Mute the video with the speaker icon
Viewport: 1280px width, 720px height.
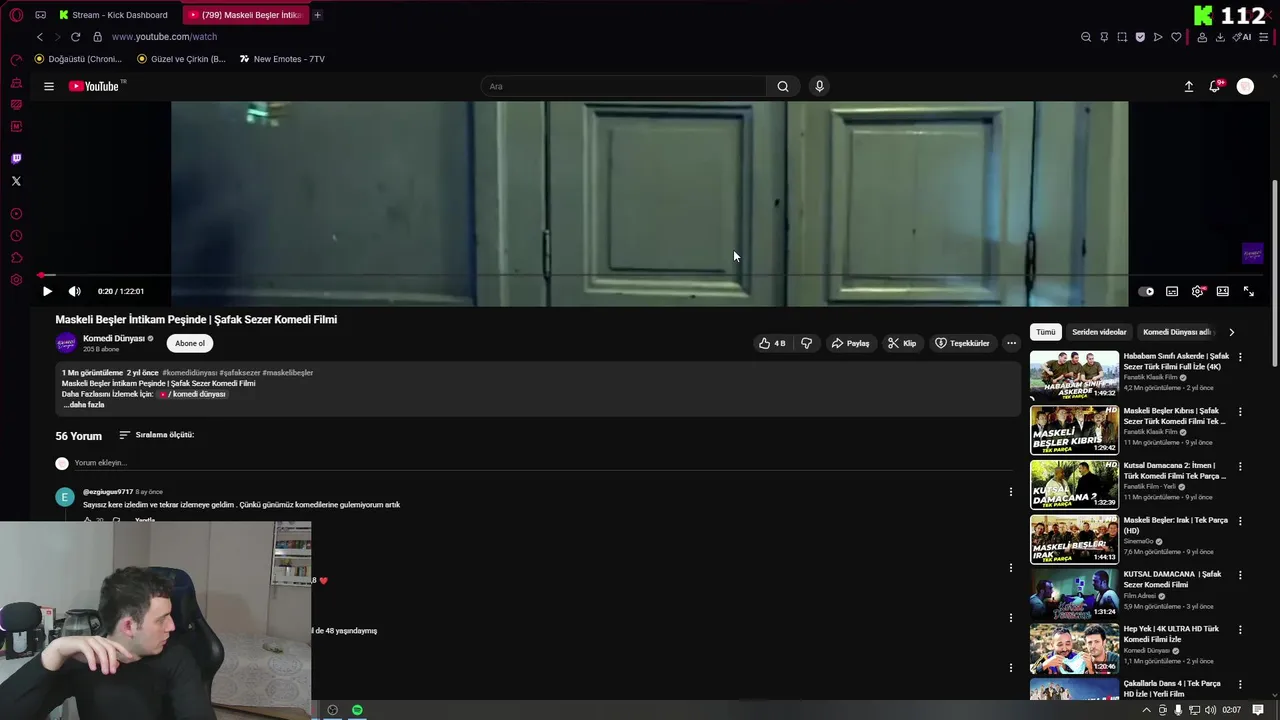[x=74, y=291]
